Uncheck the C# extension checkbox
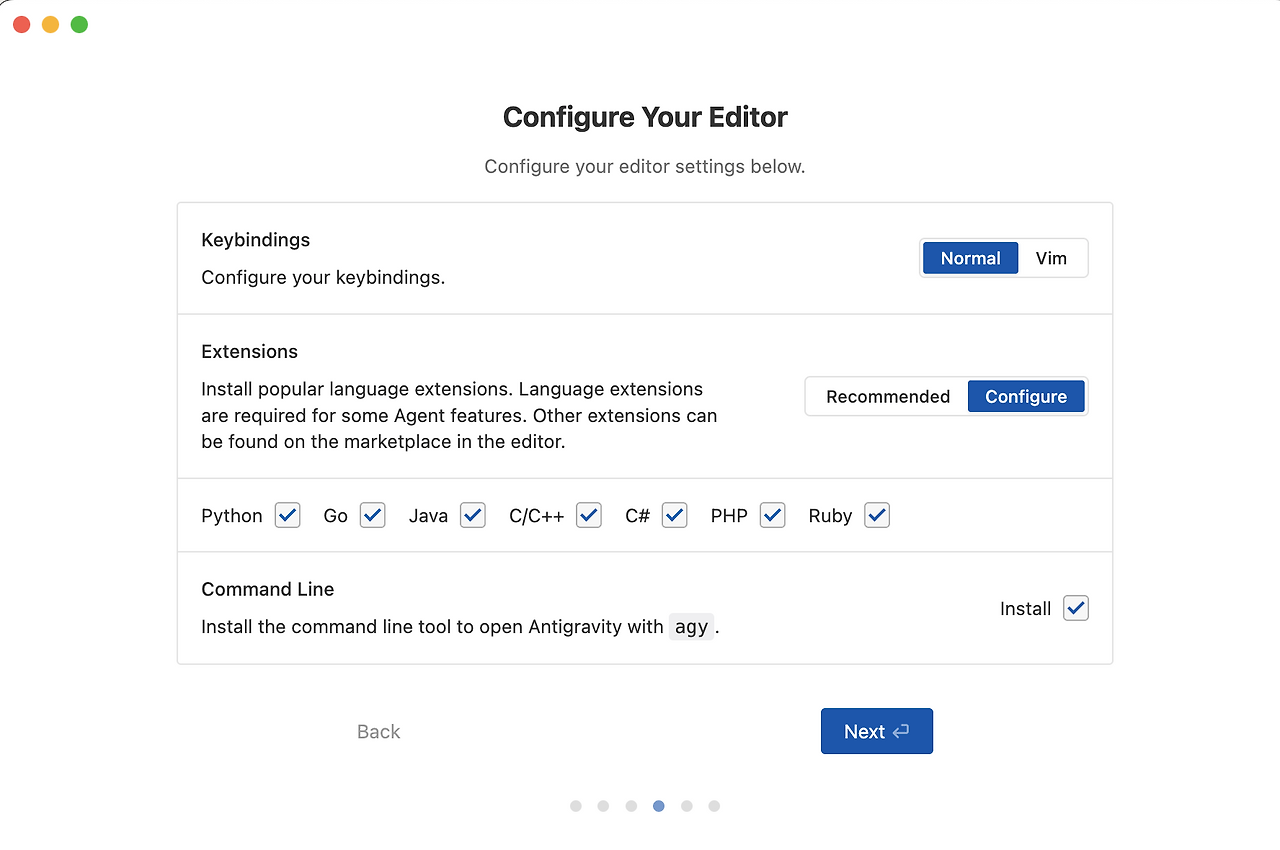The width and height of the screenshot is (1280, 850). (675, 515)
